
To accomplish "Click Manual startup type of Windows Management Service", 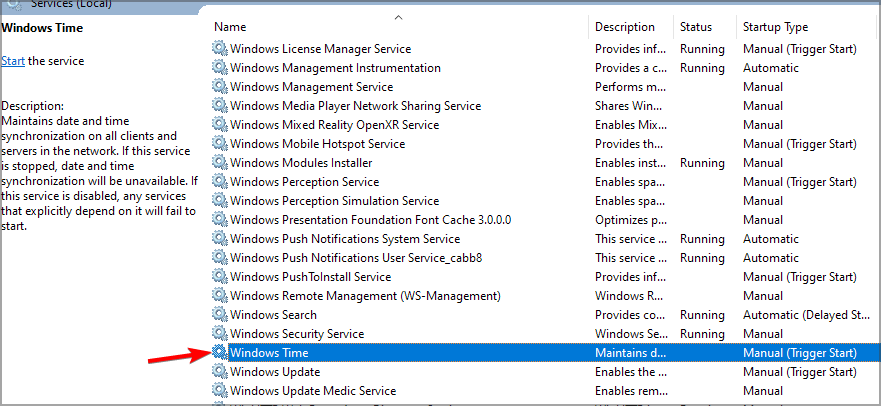I will tap(762, 87).
